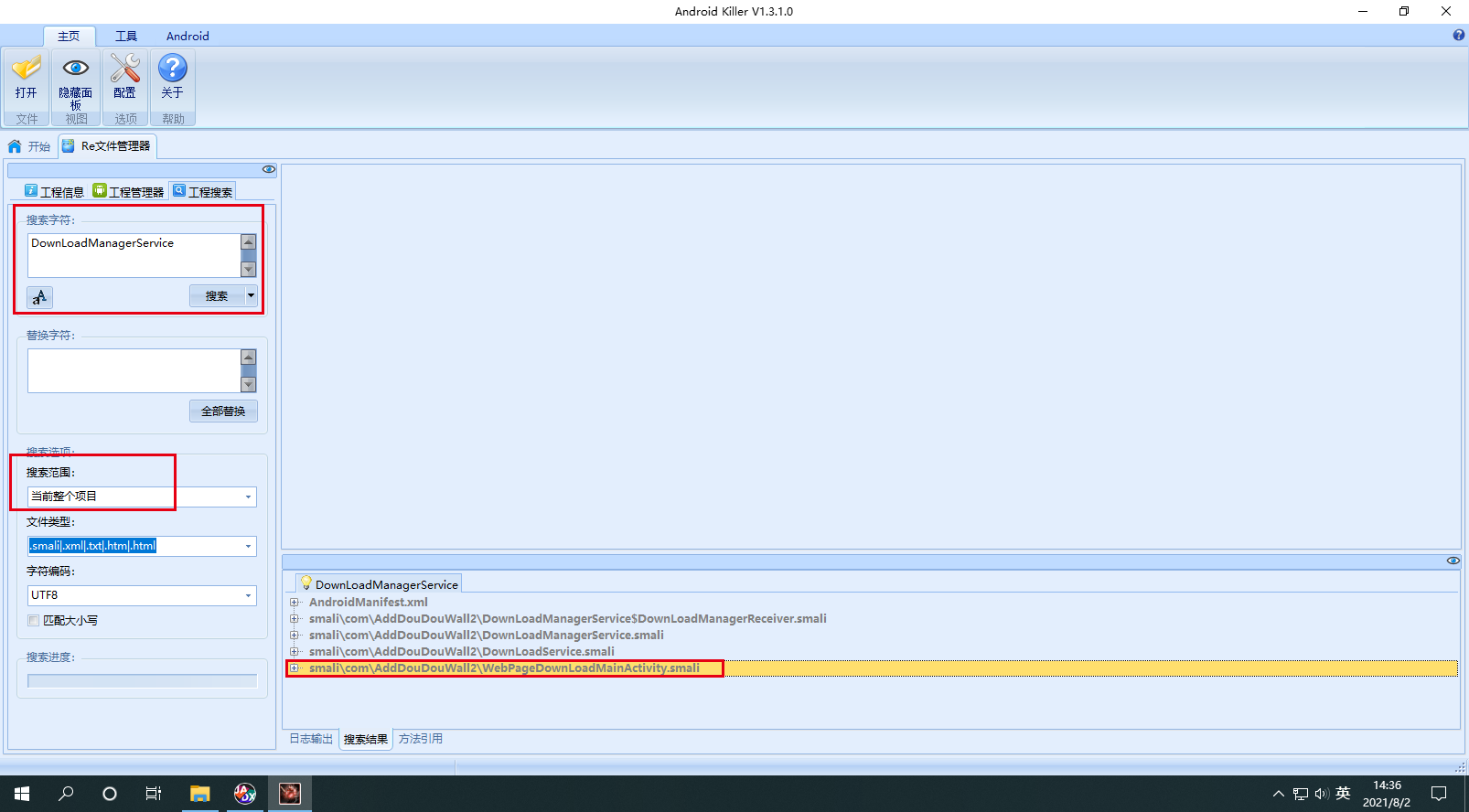Switch to 工程搜索 tab
The image size is (1469, 812).
202,191
